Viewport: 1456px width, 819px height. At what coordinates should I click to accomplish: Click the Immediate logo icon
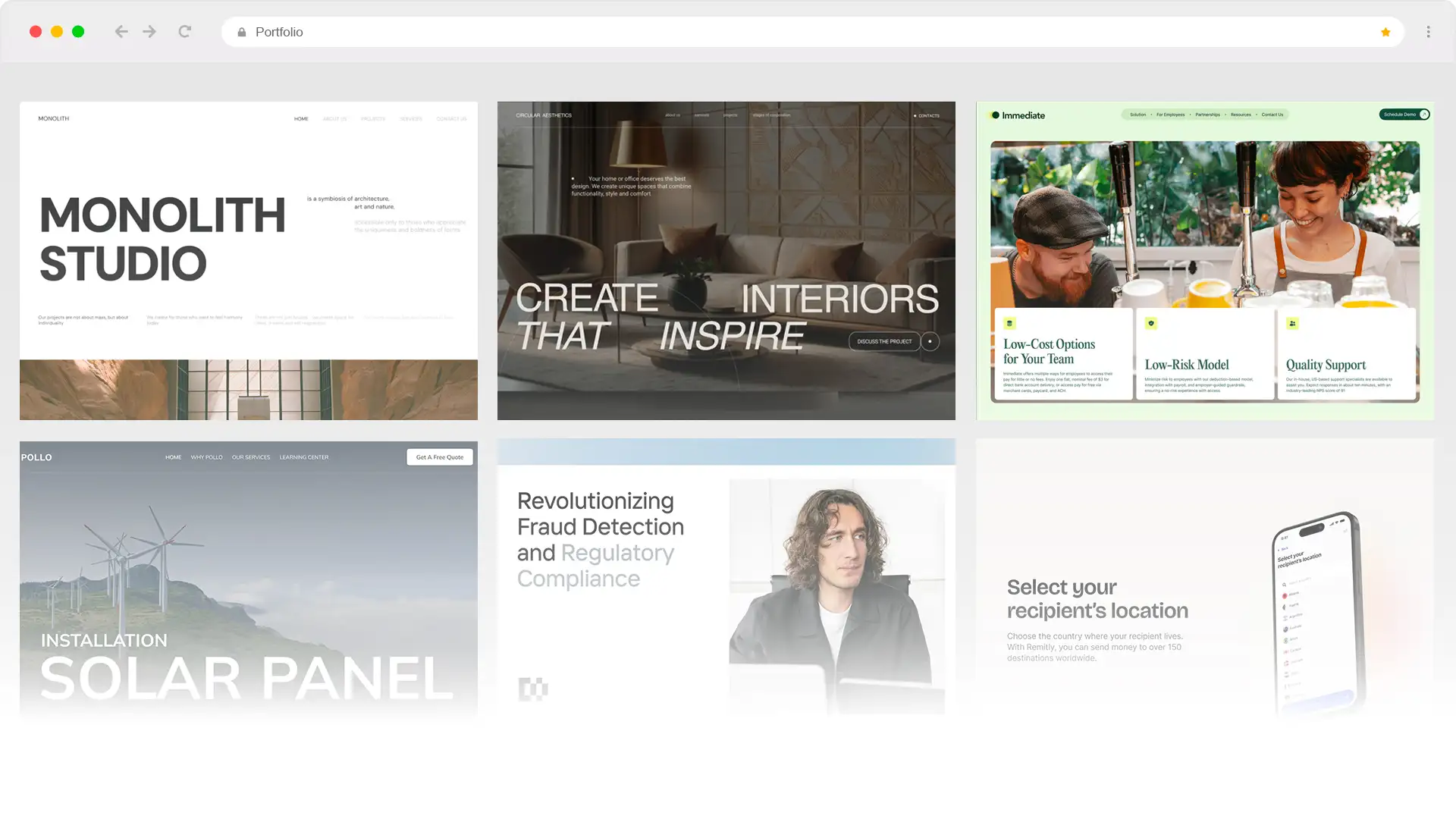(x=995, y=115)
